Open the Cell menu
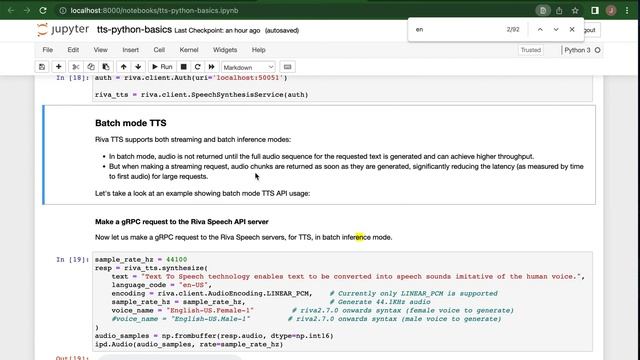This screenshot has width=640, height=360. [159, 50]
